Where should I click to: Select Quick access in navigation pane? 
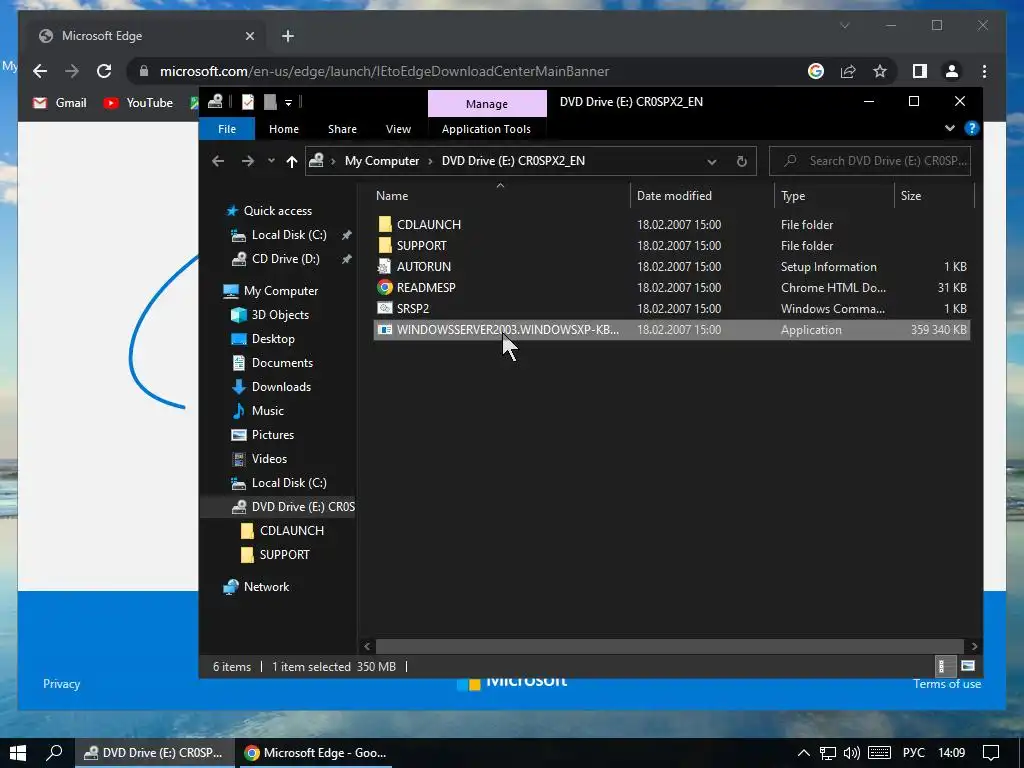pos(278,211)
